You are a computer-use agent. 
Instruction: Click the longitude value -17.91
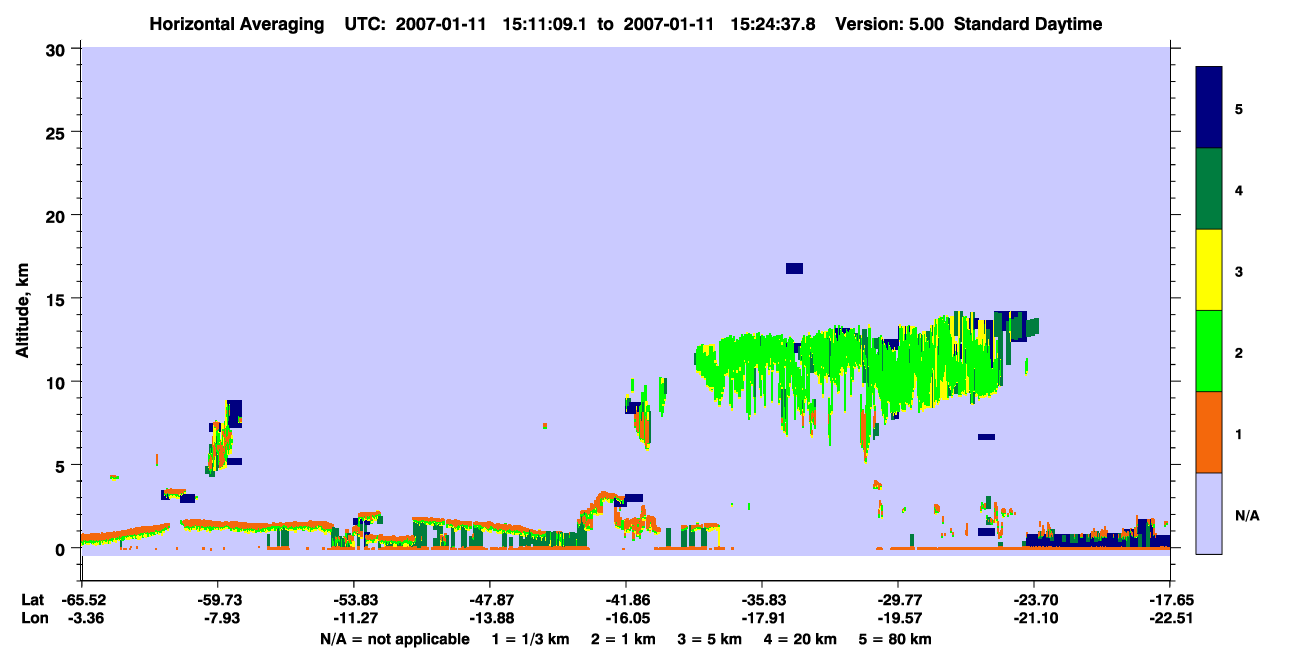tap(762, 618)
